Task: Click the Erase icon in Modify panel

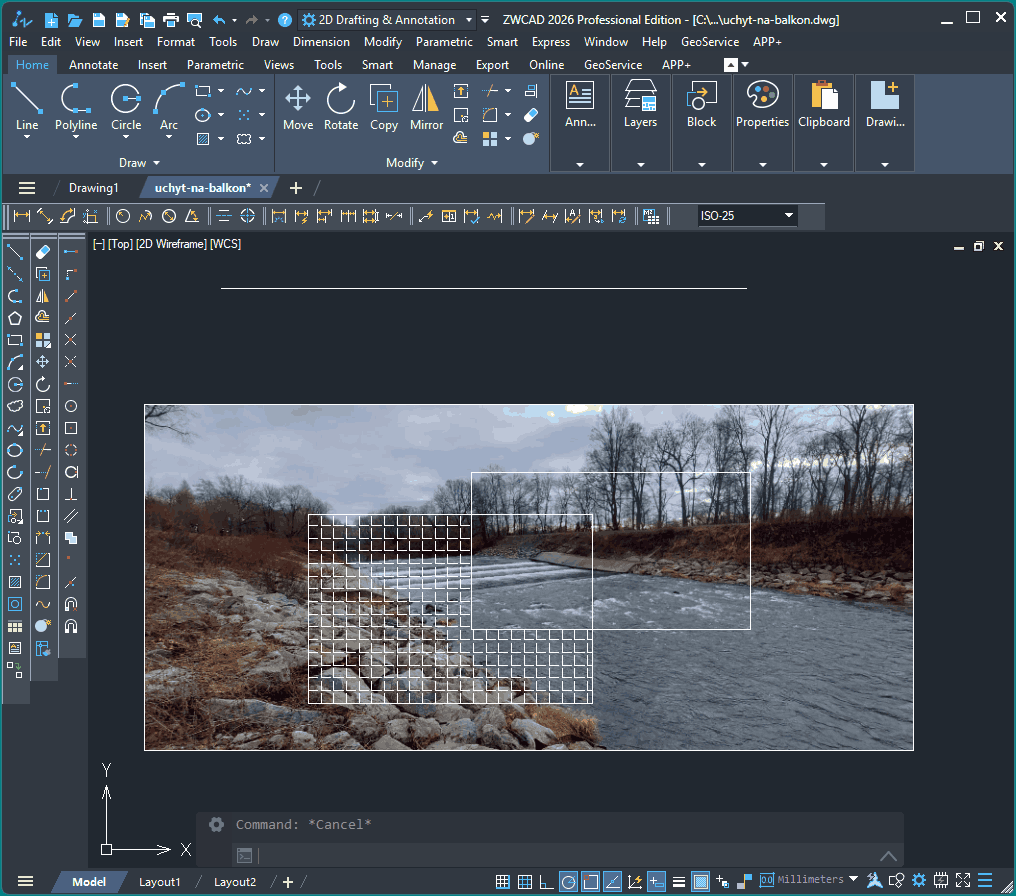Action: coord(531,115)
